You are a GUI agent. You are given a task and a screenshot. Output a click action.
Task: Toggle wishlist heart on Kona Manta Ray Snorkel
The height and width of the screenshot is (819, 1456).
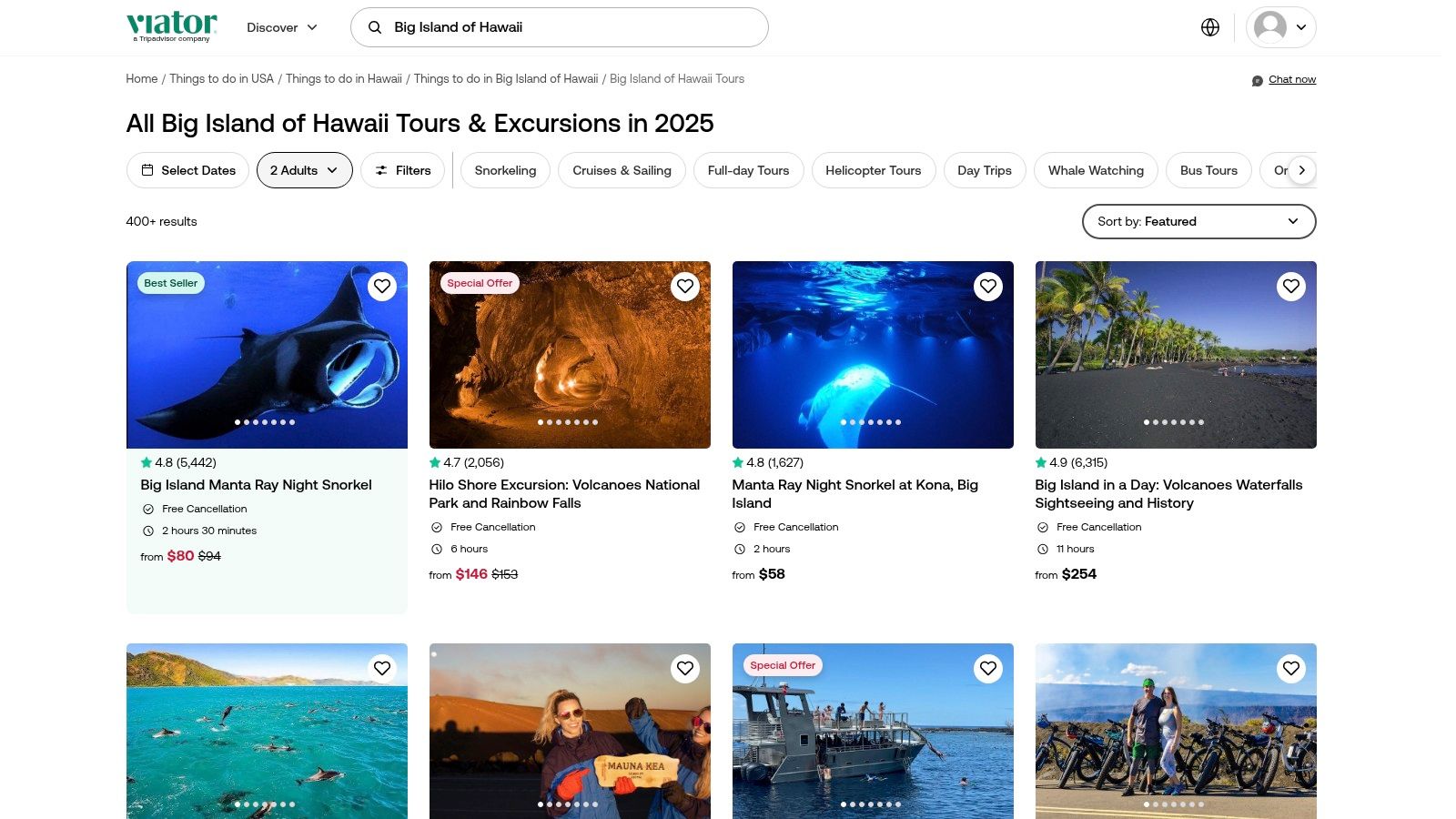click(x=987, y=287)
